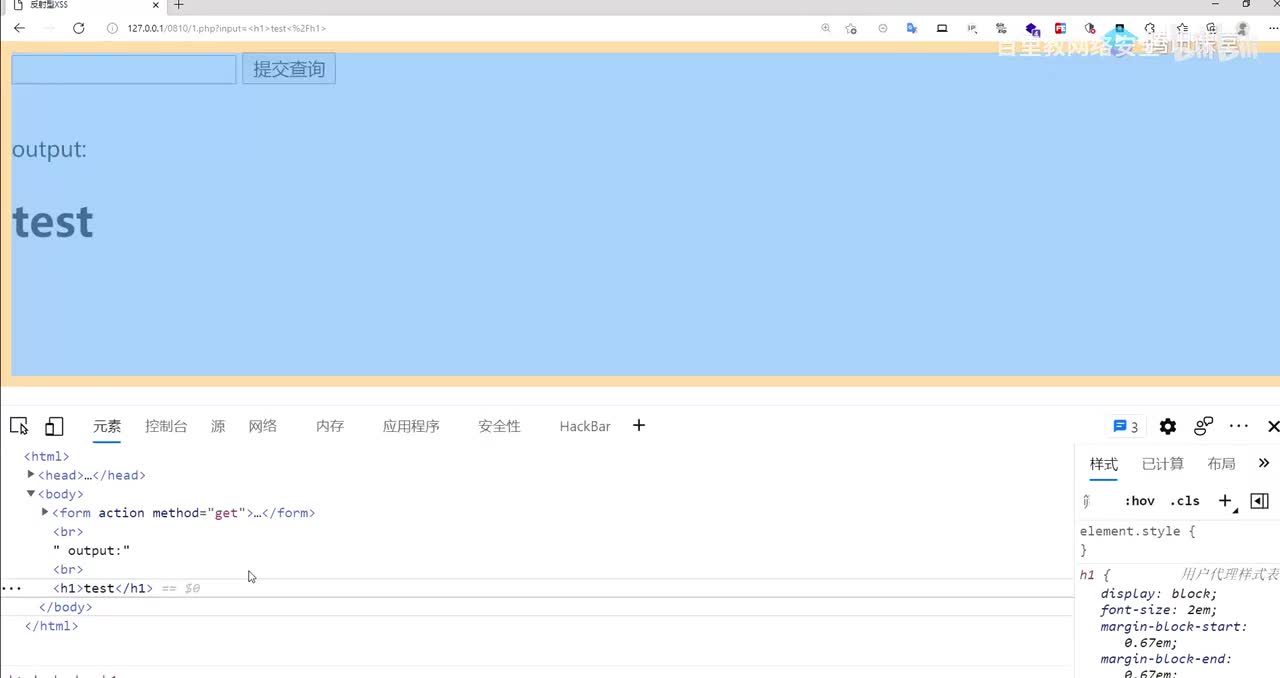
Task: Toggle the :hov element state panel
Action: click(x=1139, y=501)
